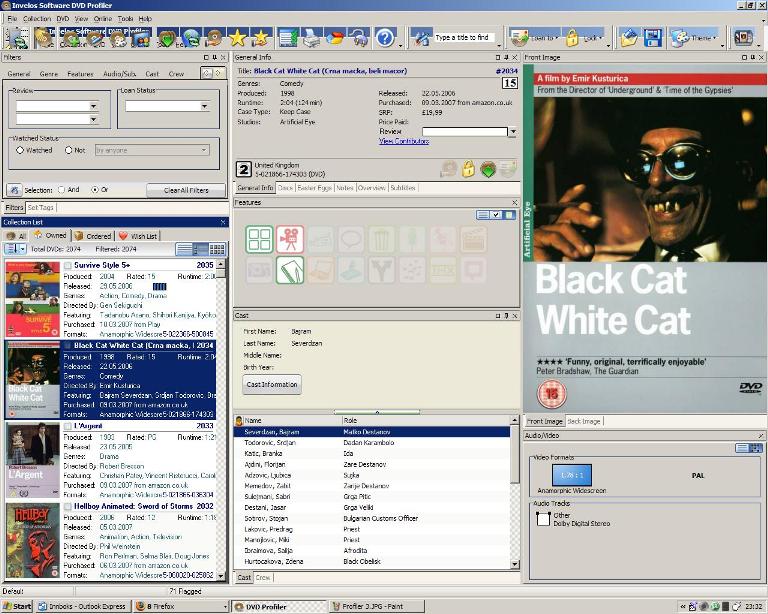Click the colored folder stack toolbar icon
The image size is (768, 614).
pos(335,38)
